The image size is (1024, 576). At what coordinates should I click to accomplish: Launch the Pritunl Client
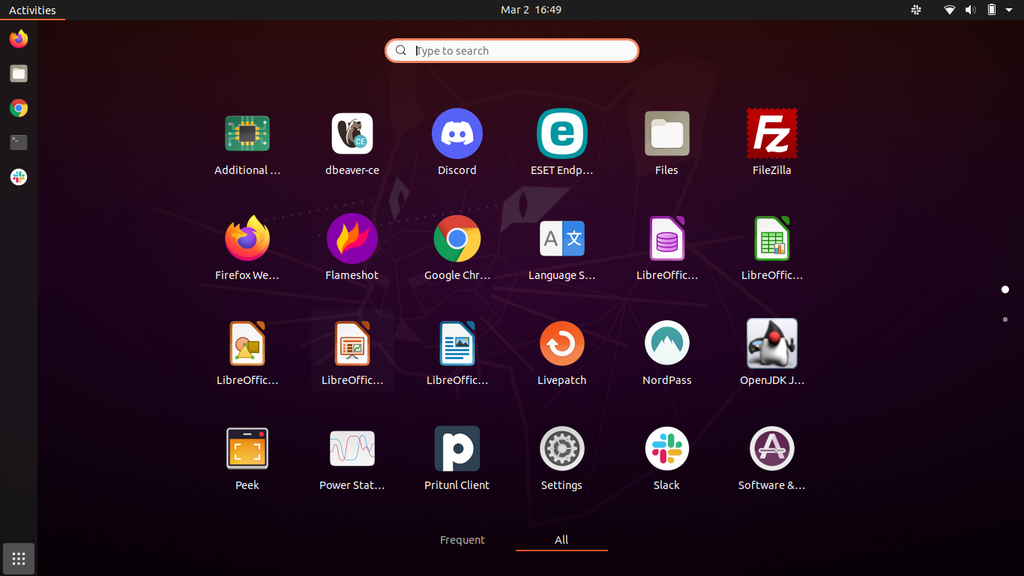457,448
